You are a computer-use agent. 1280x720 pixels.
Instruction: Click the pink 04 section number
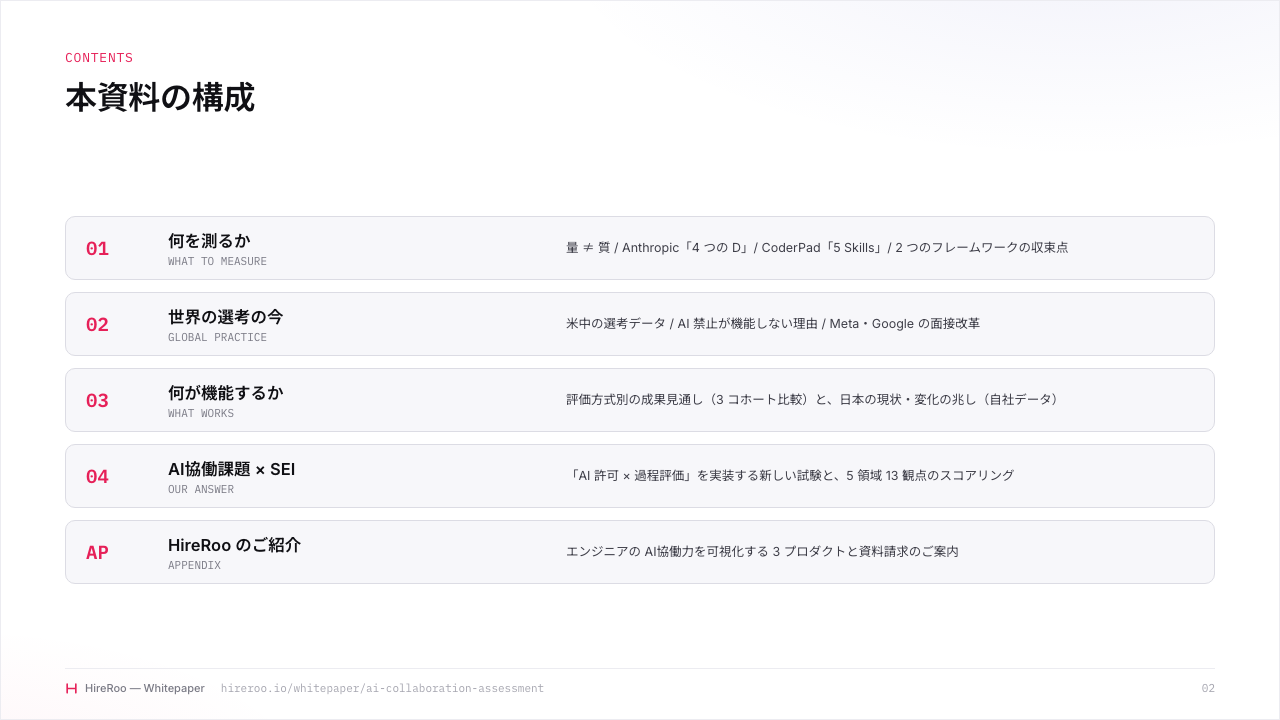97,477
